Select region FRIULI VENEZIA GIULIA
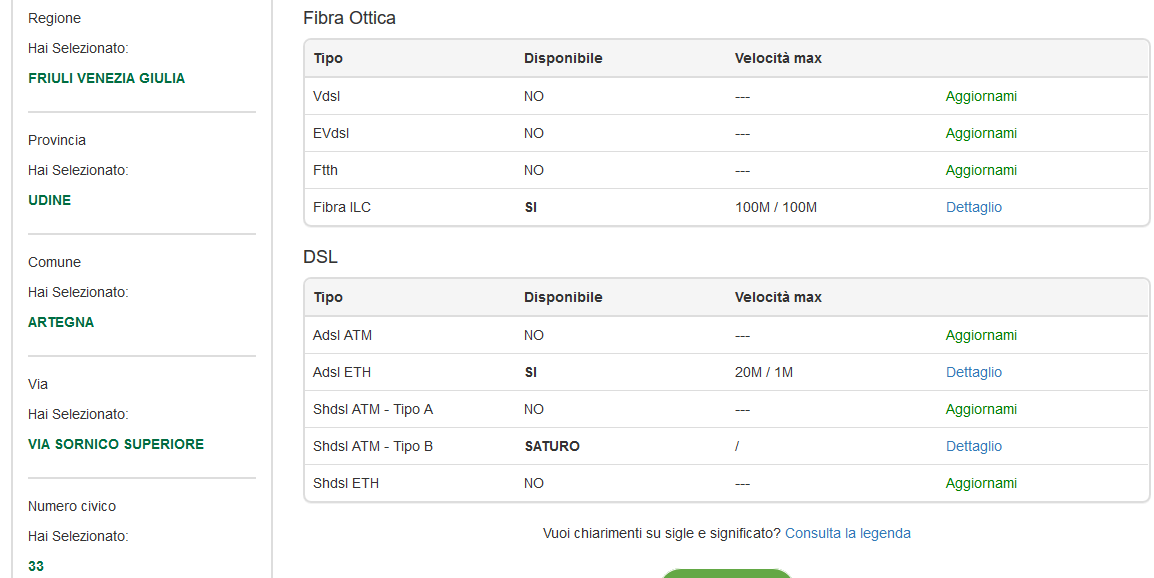The image size is (1154, 578). coord(107,78)
